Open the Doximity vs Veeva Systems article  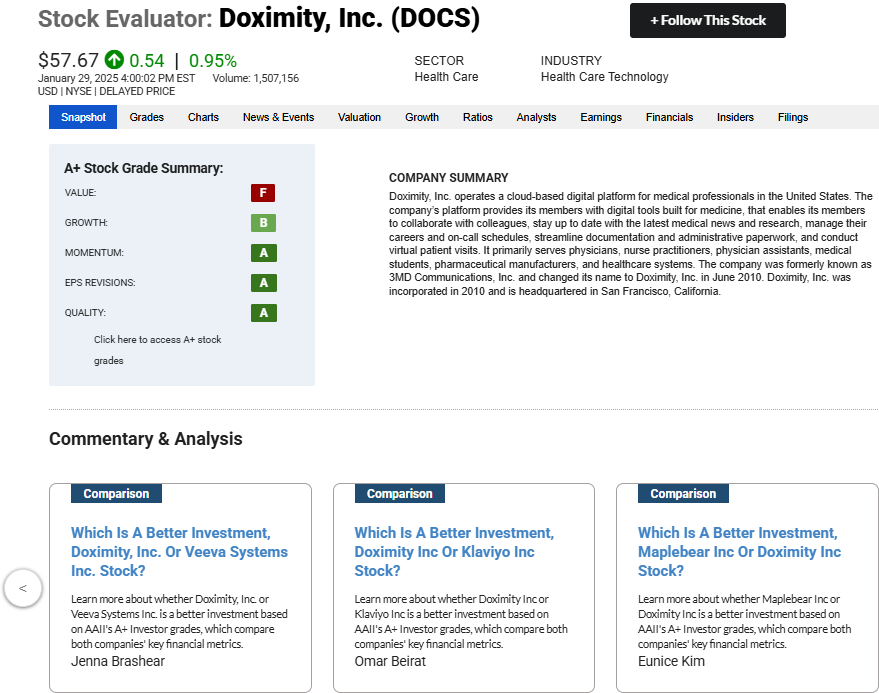[x=179, y=552]
